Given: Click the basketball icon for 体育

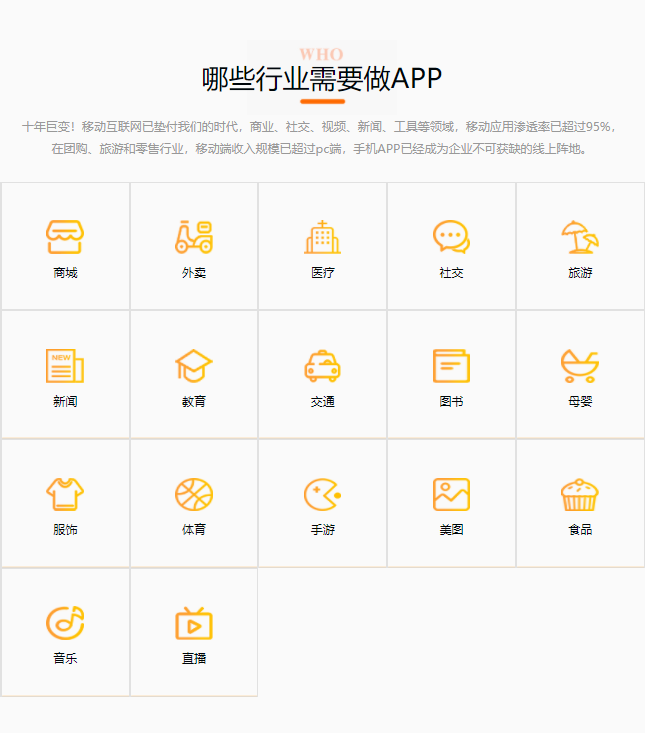Looking at the screenshot, I should point(194,494).
